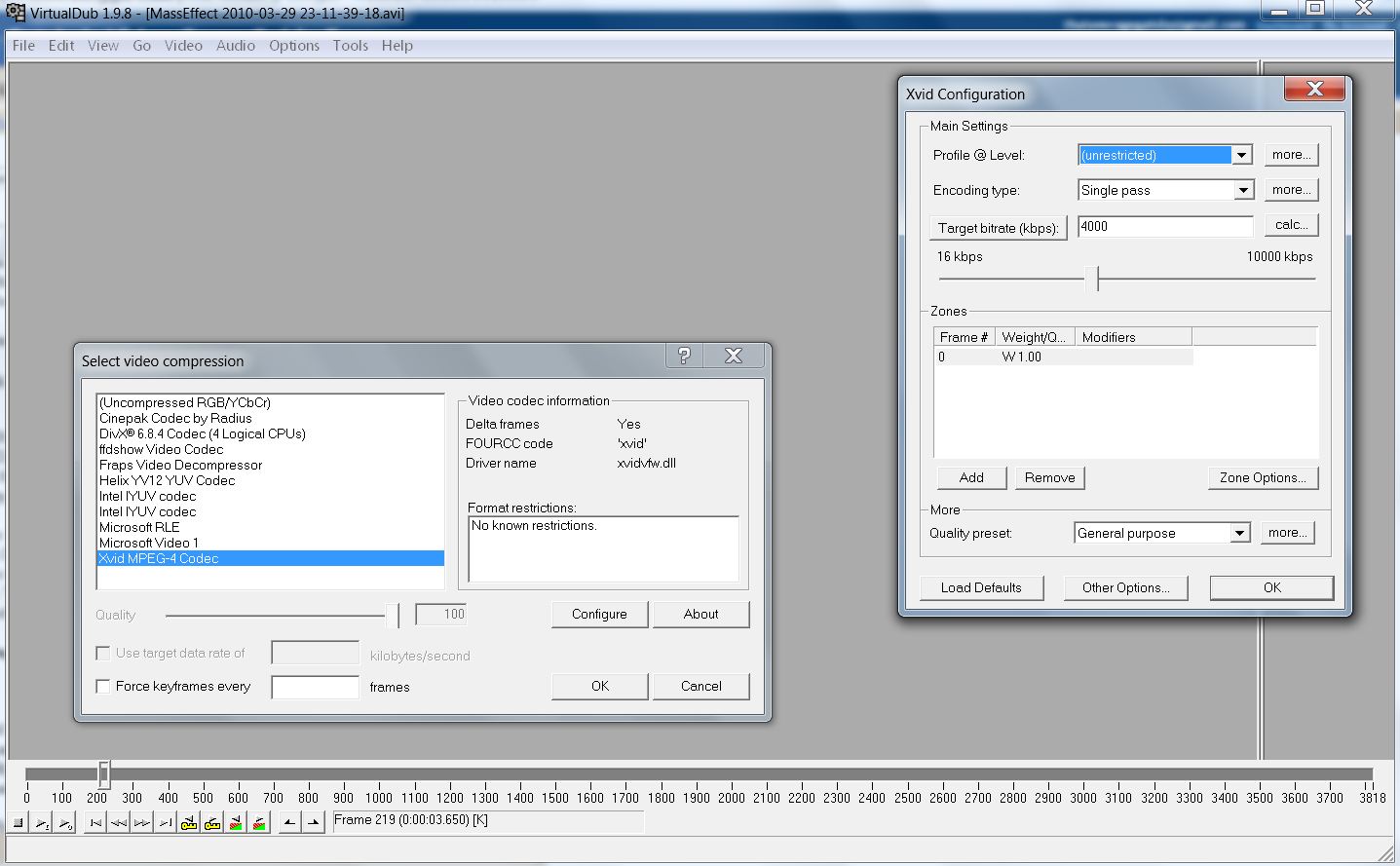The width and height of the screenshot is (1400, 866).
Task: Select DivX 6.8.4 Codec in list
Action: 271,433
